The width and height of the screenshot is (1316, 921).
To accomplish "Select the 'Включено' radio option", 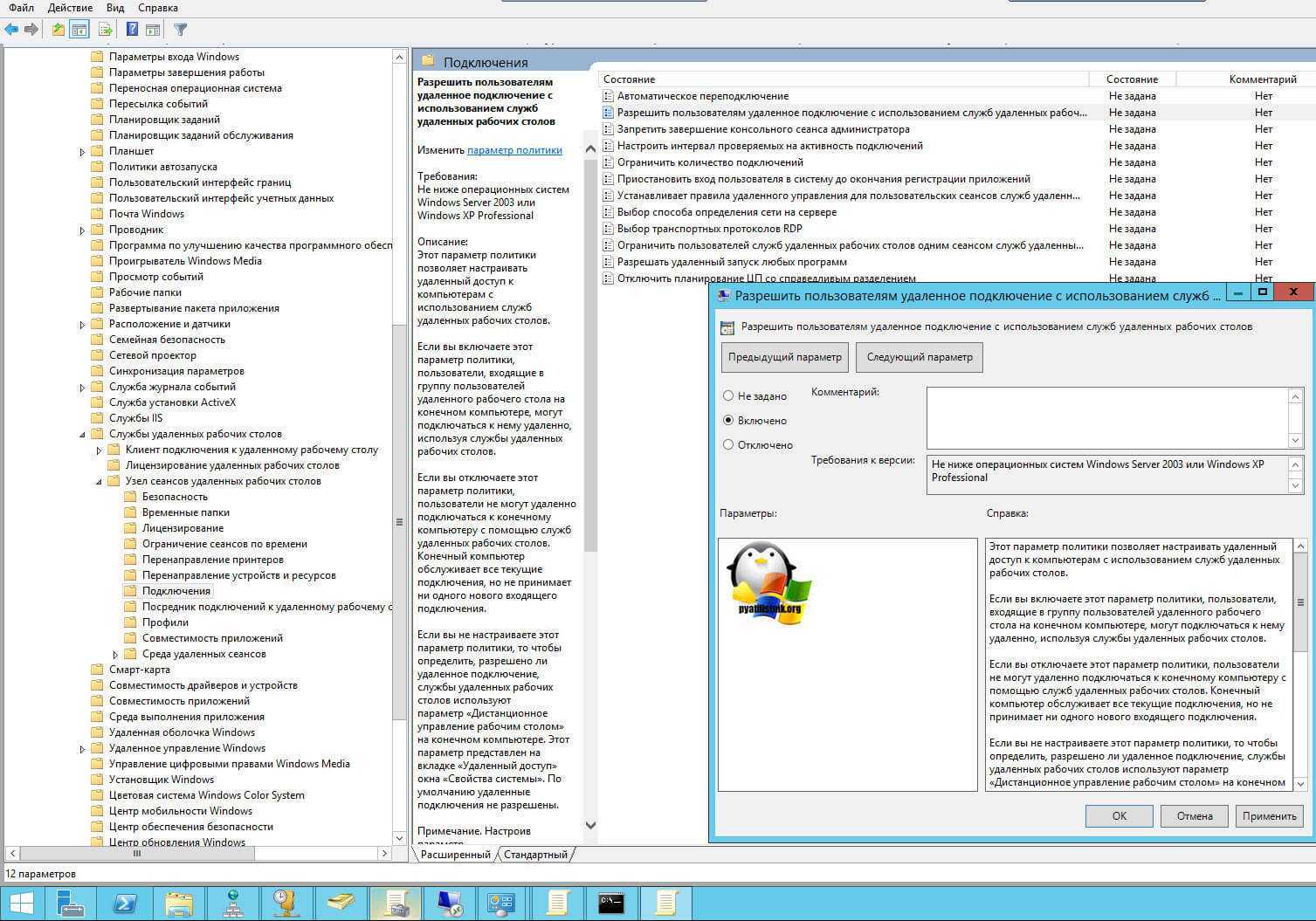I will click(x=728, y=421).
